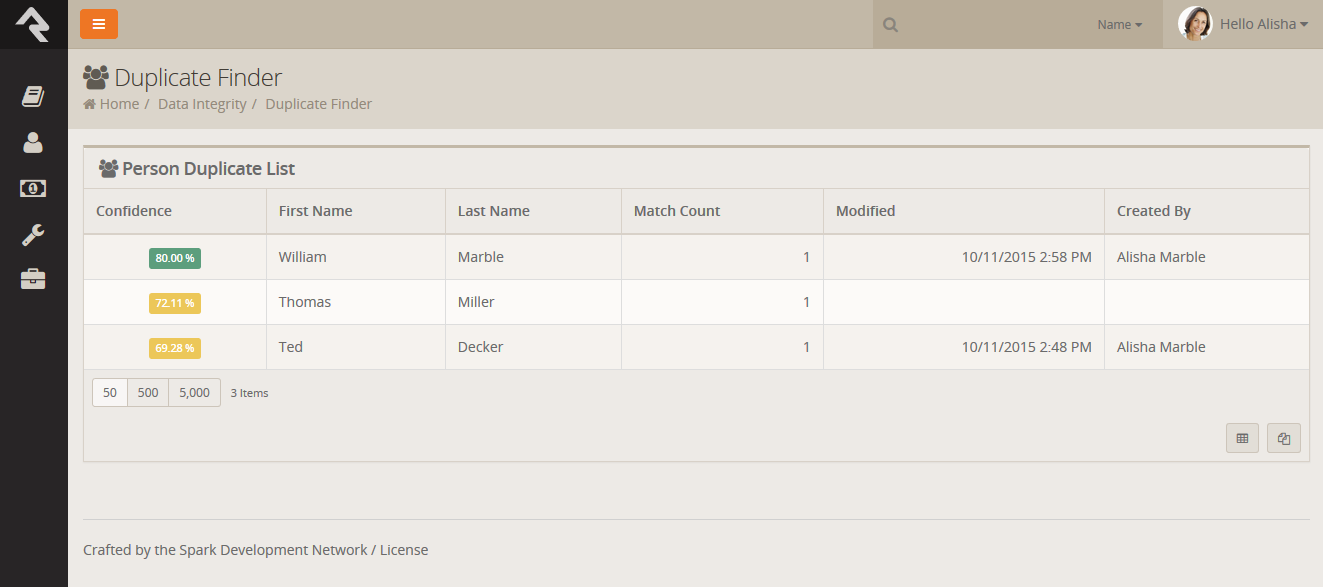
Task: Click the 69.28 % confidence badge
Action: click(175, 348)
